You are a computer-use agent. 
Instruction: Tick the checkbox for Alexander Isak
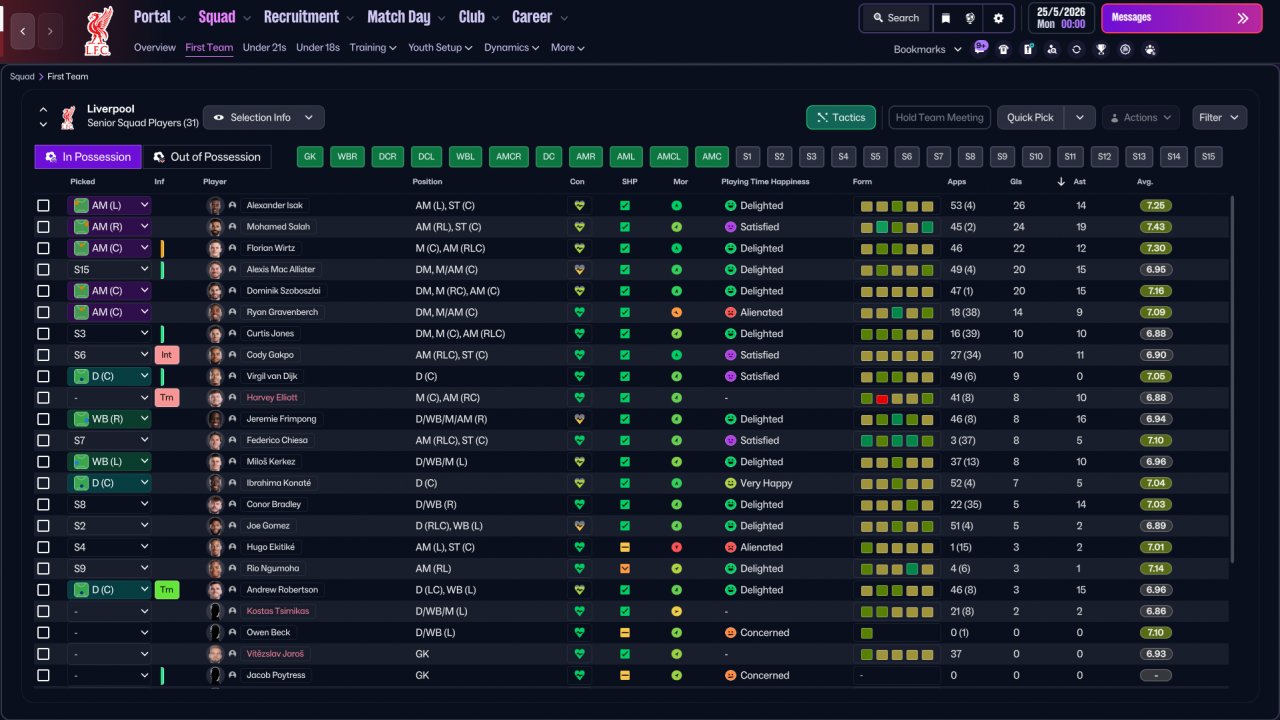[43, 205]
